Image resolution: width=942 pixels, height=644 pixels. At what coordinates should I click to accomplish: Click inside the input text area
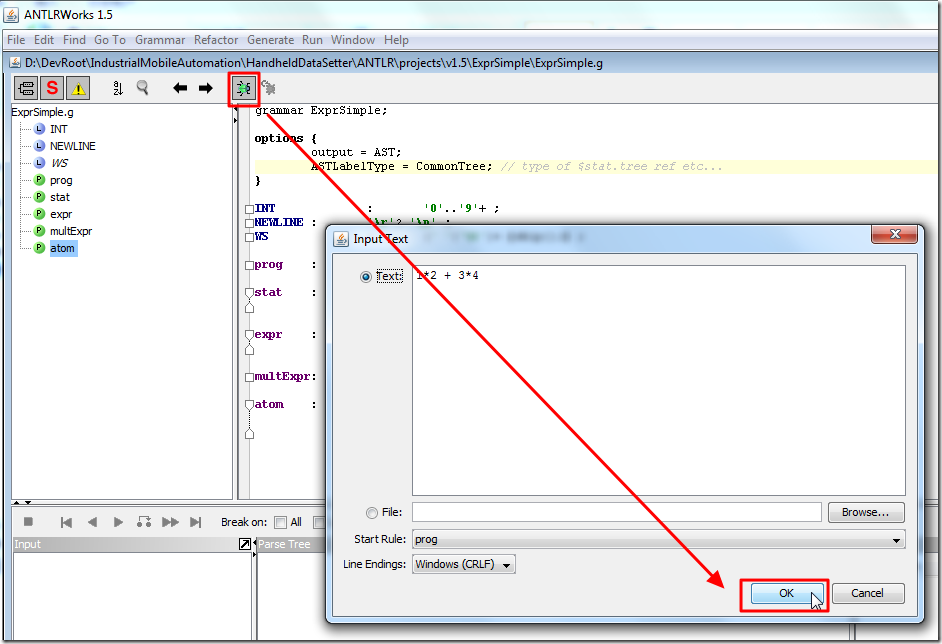click(658, 380)
